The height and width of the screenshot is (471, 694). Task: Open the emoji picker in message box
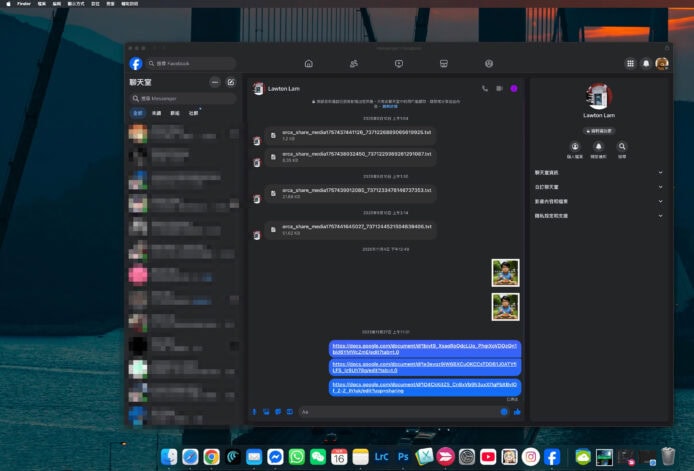coord(504,411)
